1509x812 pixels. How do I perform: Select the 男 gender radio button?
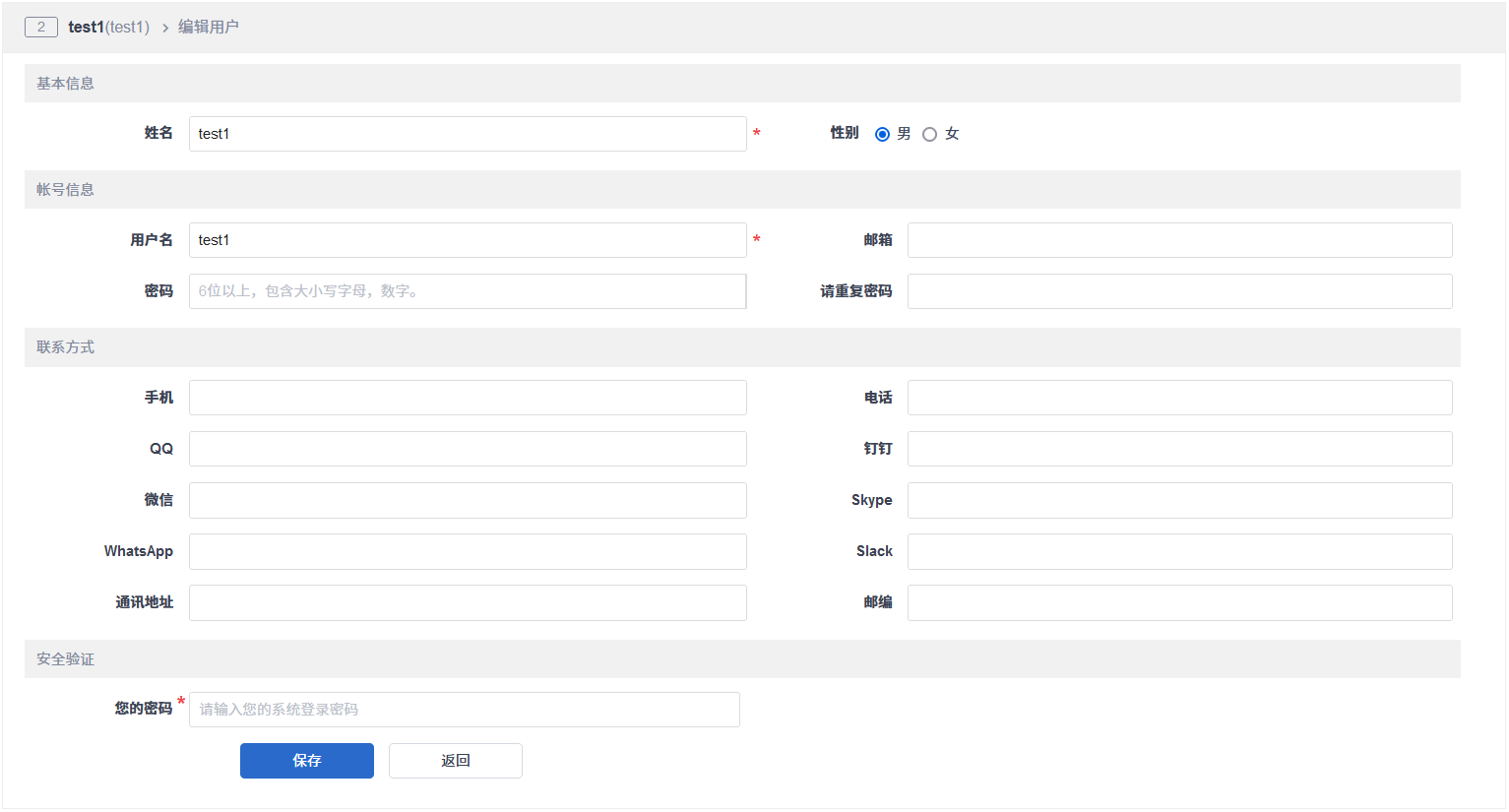pos(882,134)
